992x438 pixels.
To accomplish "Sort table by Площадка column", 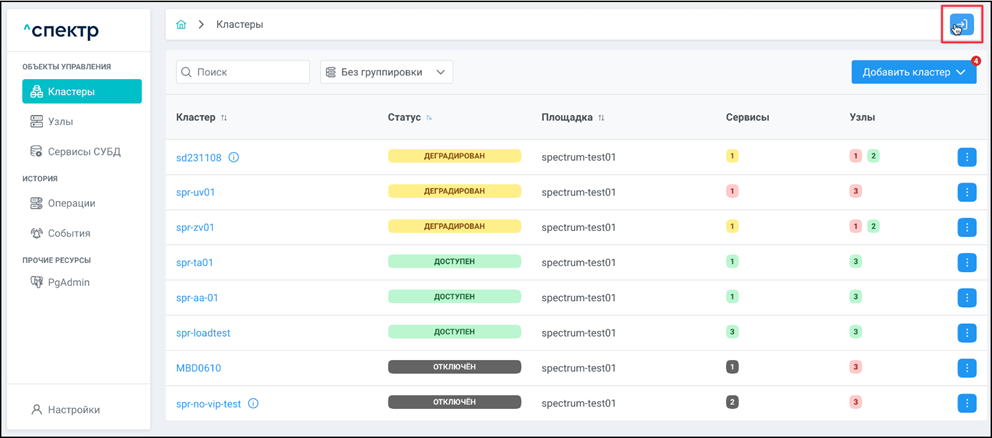I will pos(601,118).
